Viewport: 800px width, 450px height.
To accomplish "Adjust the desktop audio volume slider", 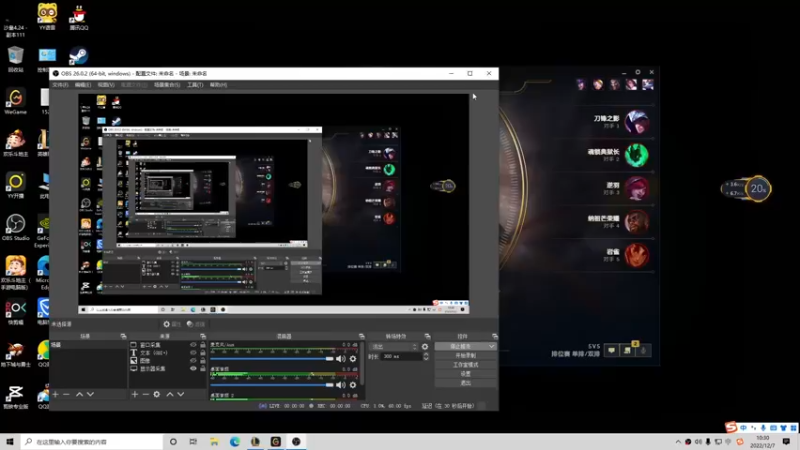I will click(272, 385).
